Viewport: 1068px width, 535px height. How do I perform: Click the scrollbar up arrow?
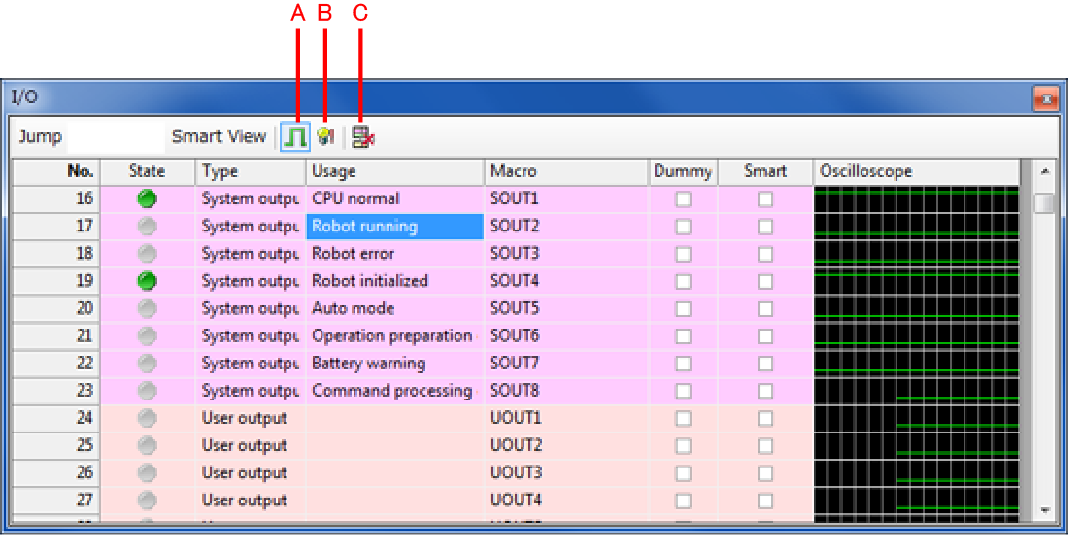click(1045, 171)
